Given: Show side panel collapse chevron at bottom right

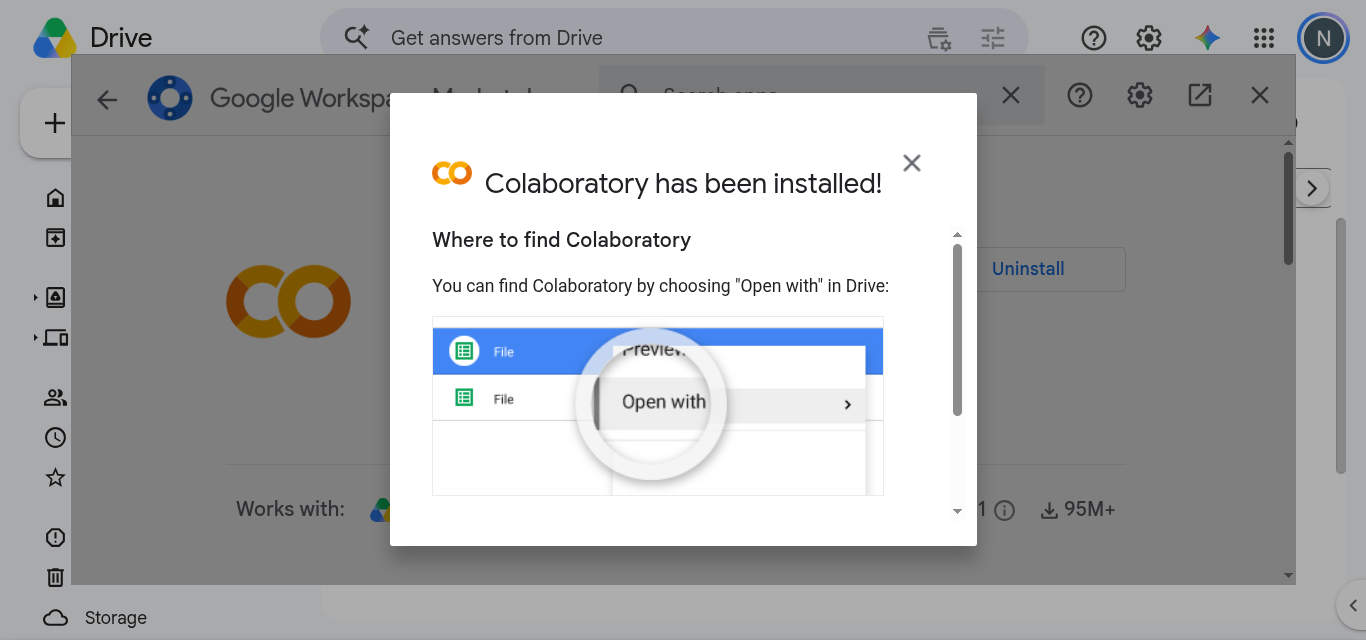Looking at the screenshot, I should point(1353,604).
